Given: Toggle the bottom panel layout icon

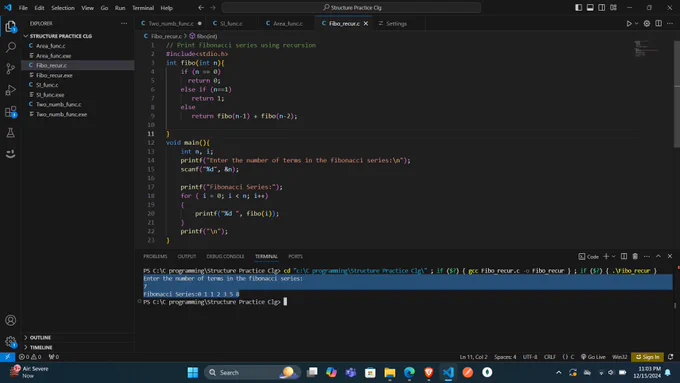Looking at the screenshot, I should pos(590,8).
